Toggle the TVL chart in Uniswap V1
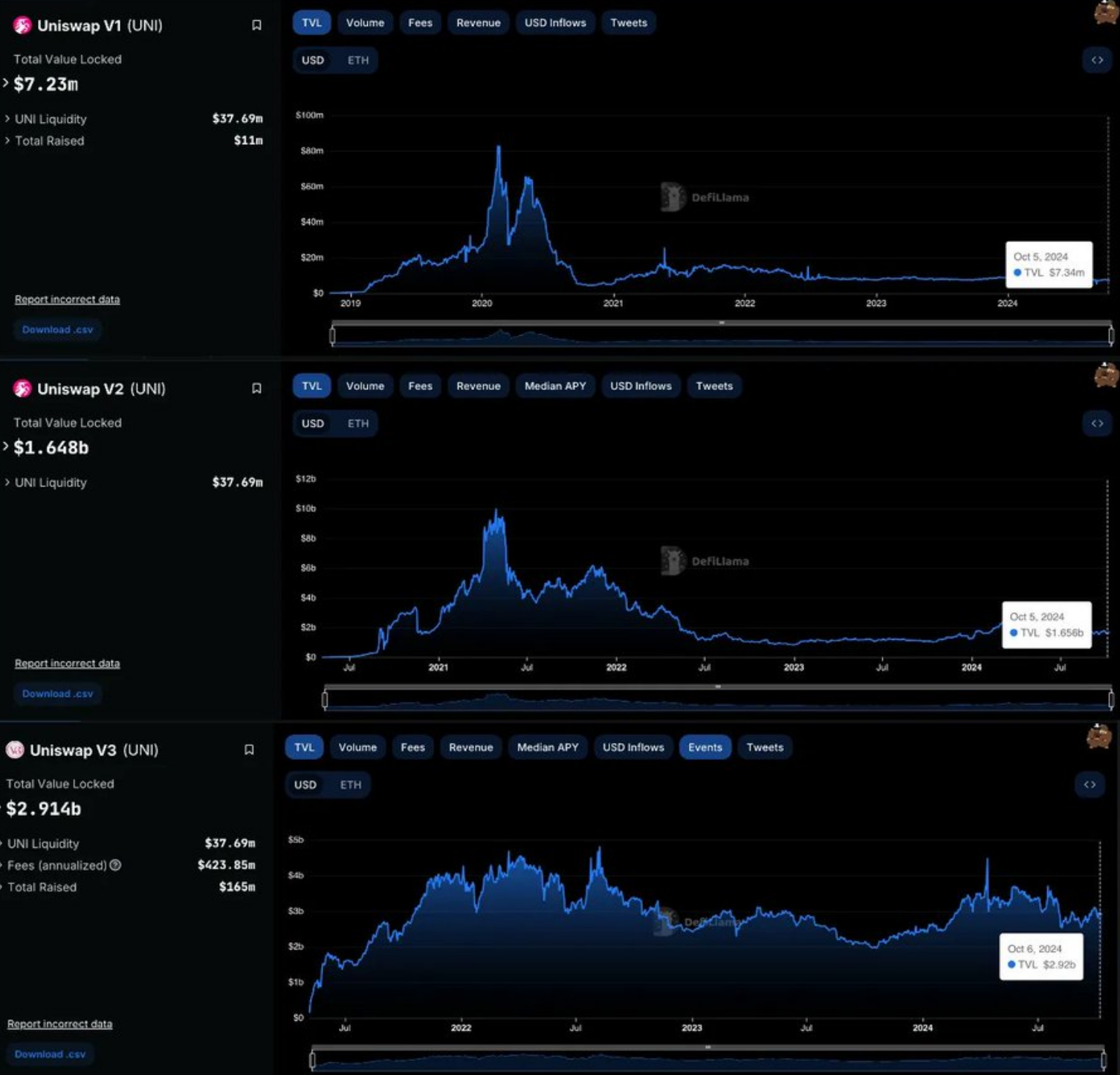This screenshot has width=1120, height=1075. tap(311, 23)
